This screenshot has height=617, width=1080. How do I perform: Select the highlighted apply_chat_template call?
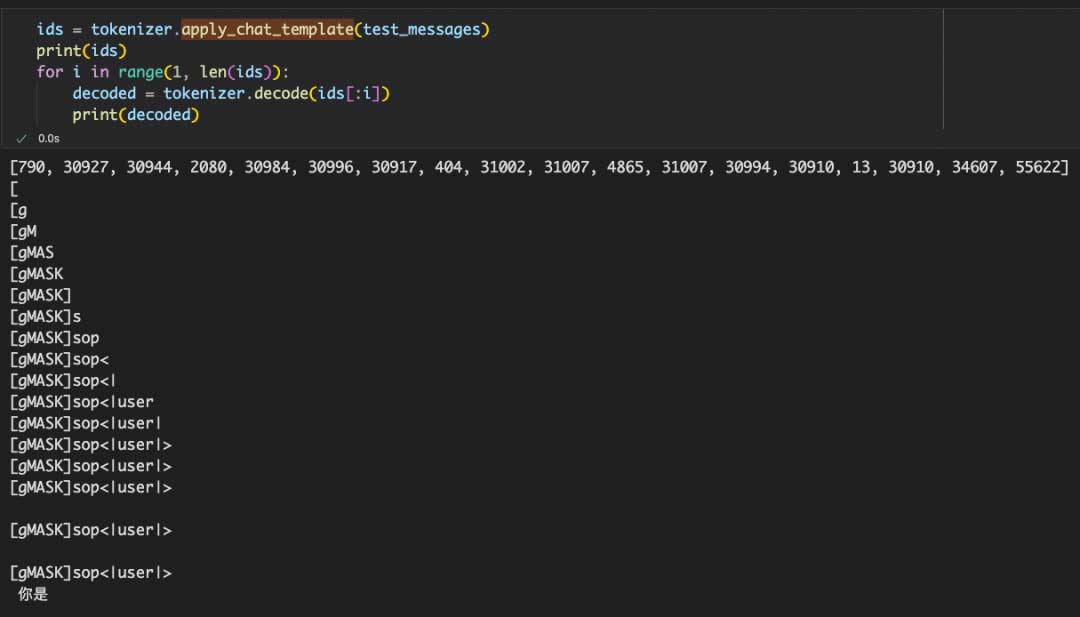point(267,29)
